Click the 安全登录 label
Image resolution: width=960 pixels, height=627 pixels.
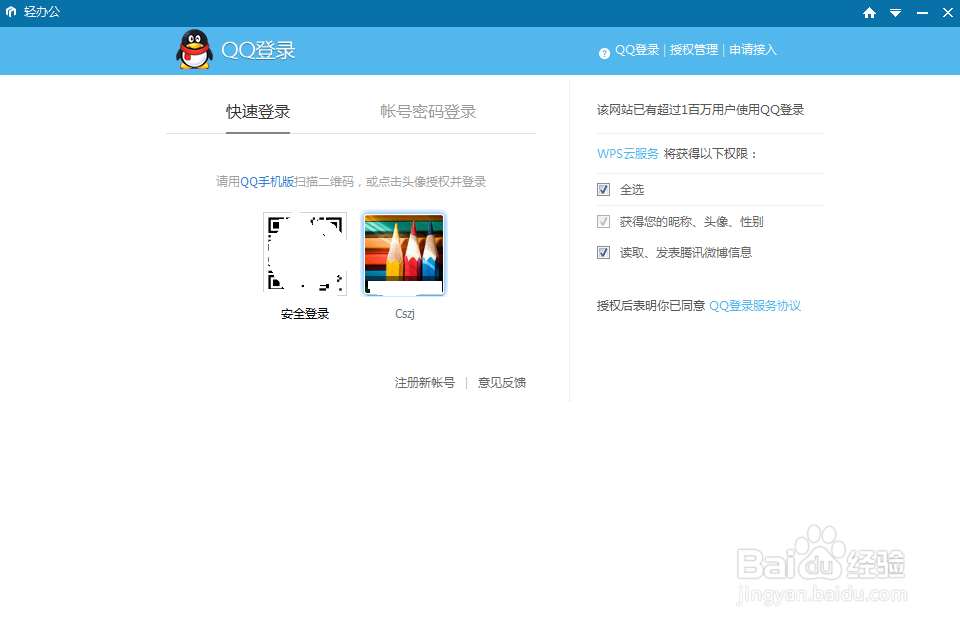pyautogui.click(x=305, y=314)
